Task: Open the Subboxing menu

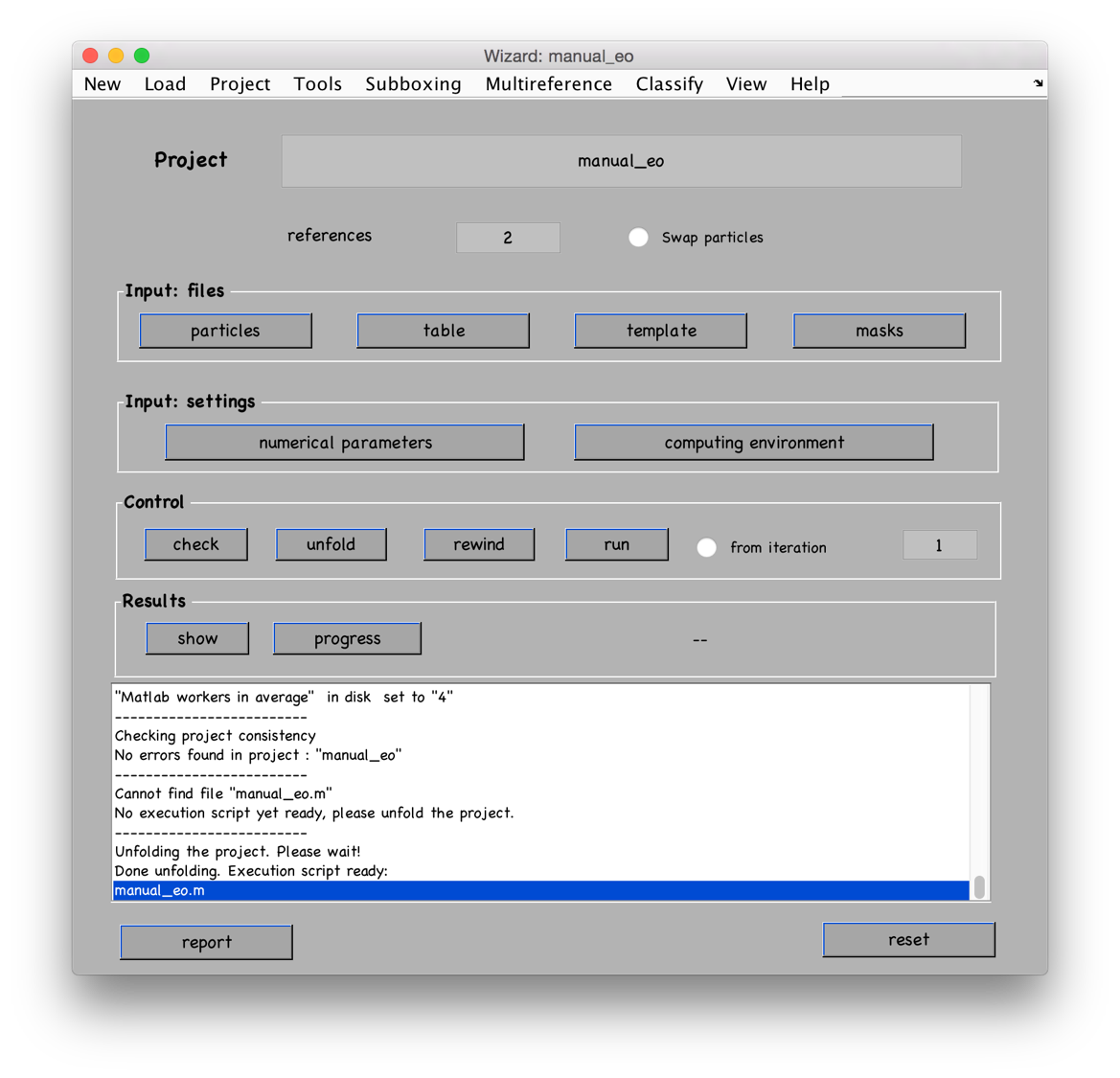Action: (413, 84)
